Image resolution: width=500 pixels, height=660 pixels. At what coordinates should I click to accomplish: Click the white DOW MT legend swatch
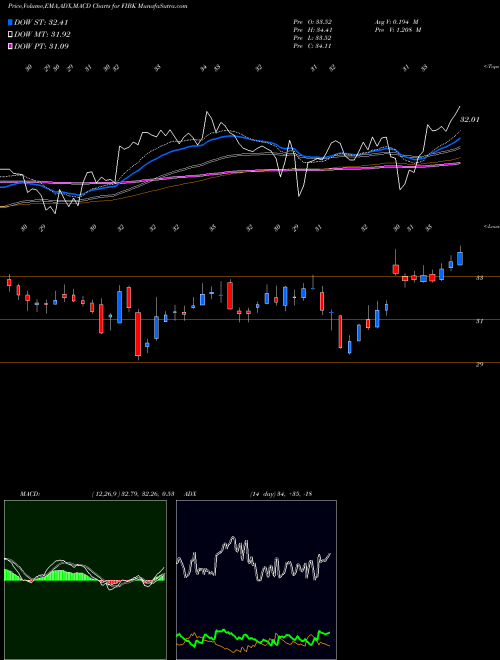coord(10,35)
